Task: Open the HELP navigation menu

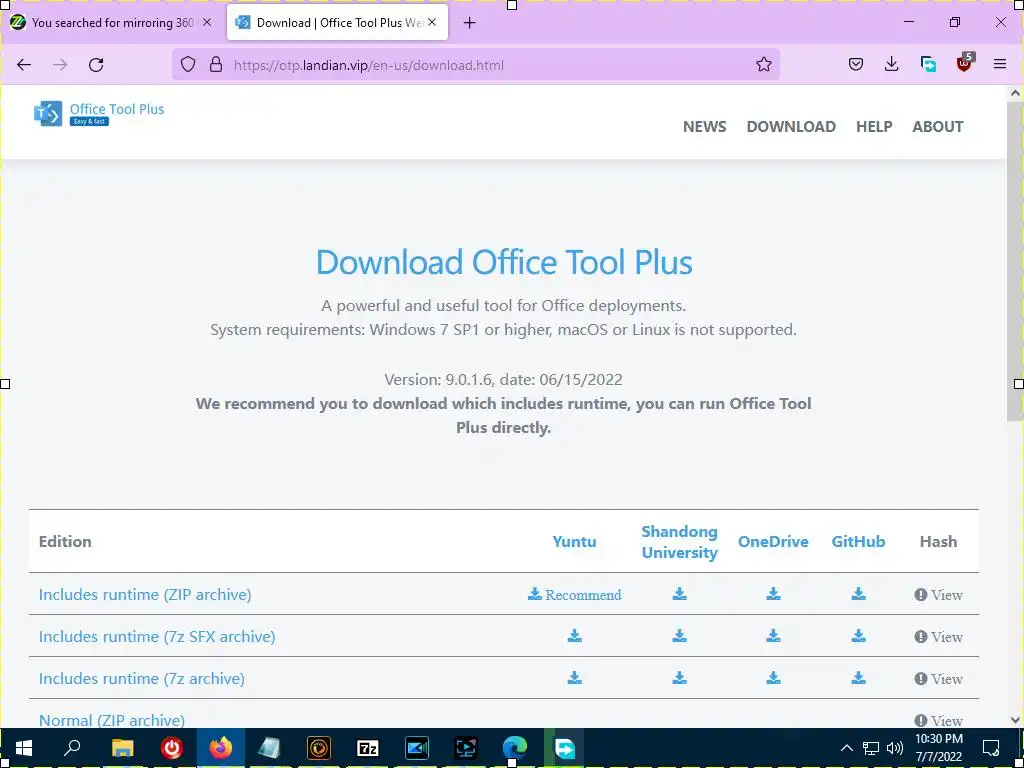Action: click(x=874, y=126)
